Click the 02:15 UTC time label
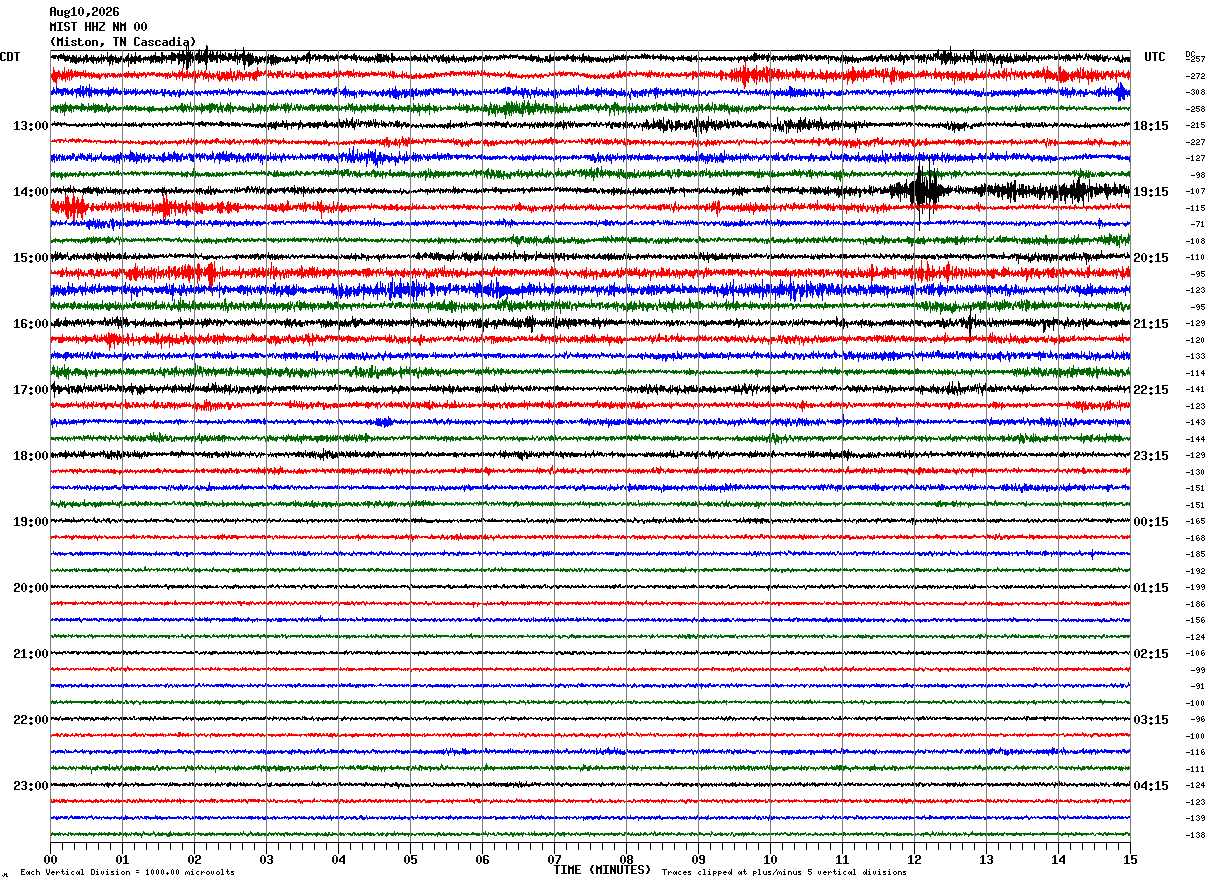The height and width of the screenshot is (886, 1210). pyautogui.click(x=1151, y=654)
